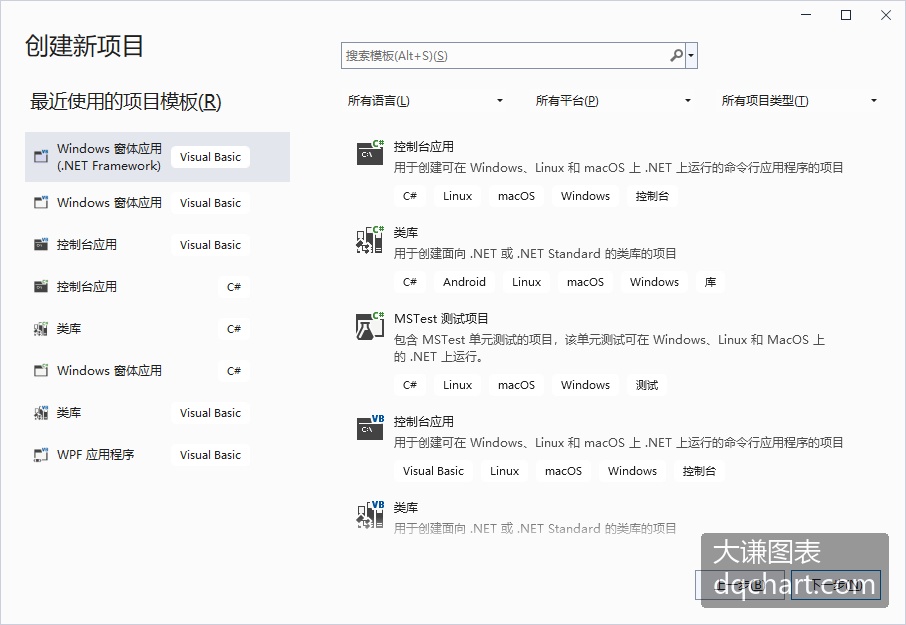Click the VB 类库 template icon

click(370, 514)
